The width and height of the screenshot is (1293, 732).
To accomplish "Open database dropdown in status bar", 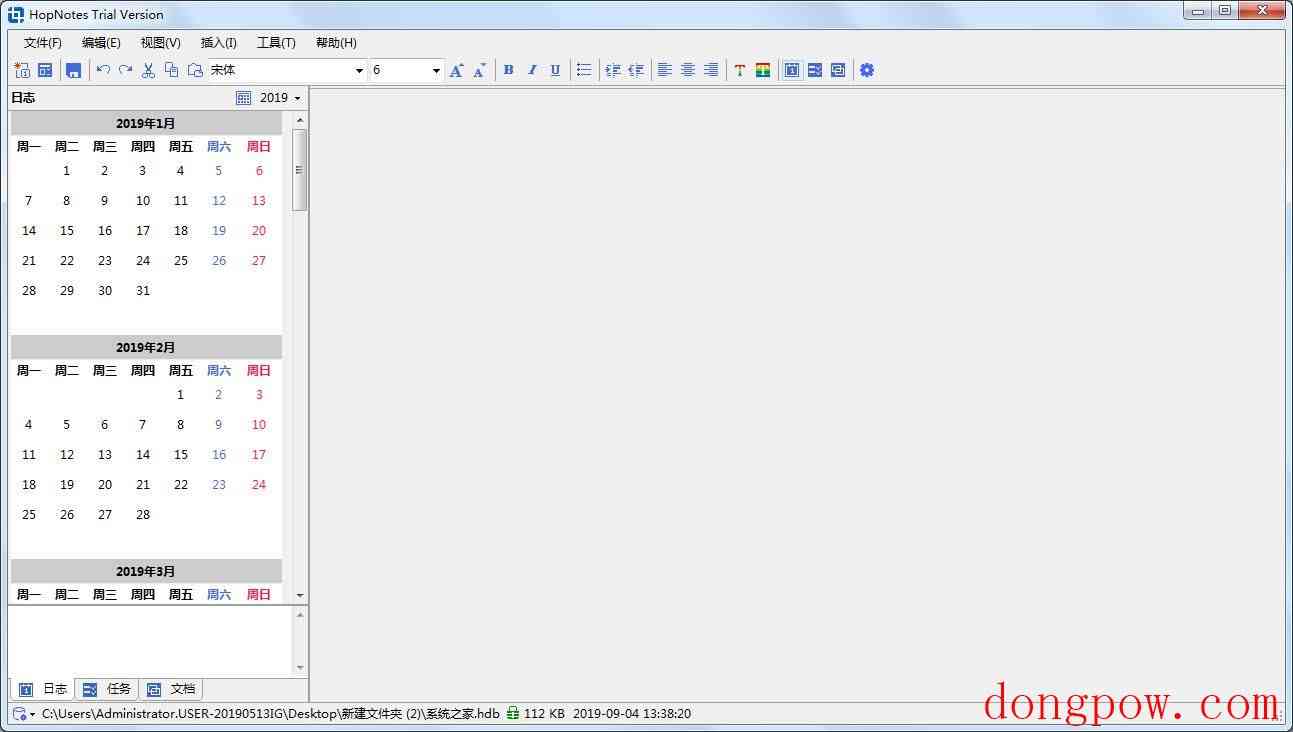I will (x=24, y=714).
